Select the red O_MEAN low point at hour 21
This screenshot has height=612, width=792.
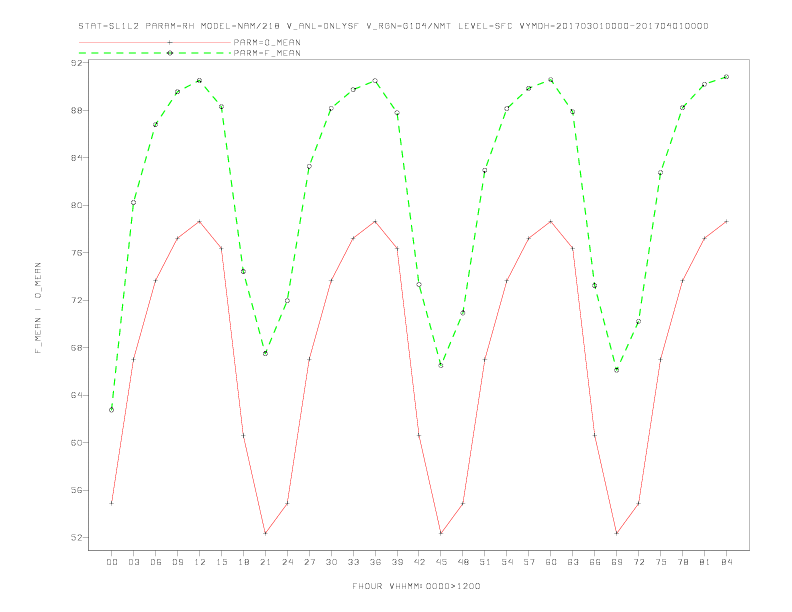(265, 533)
